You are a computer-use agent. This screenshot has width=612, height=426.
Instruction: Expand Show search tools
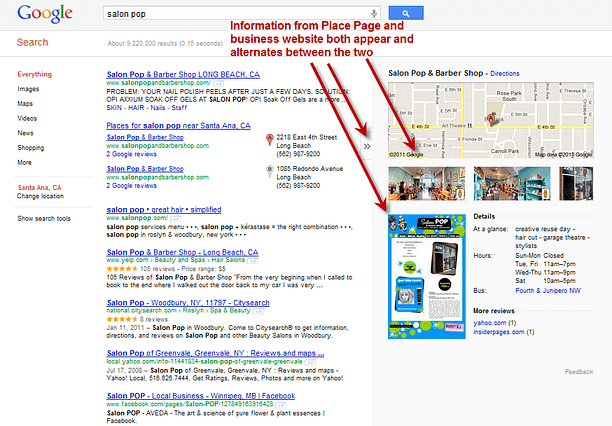click(44, 219)
